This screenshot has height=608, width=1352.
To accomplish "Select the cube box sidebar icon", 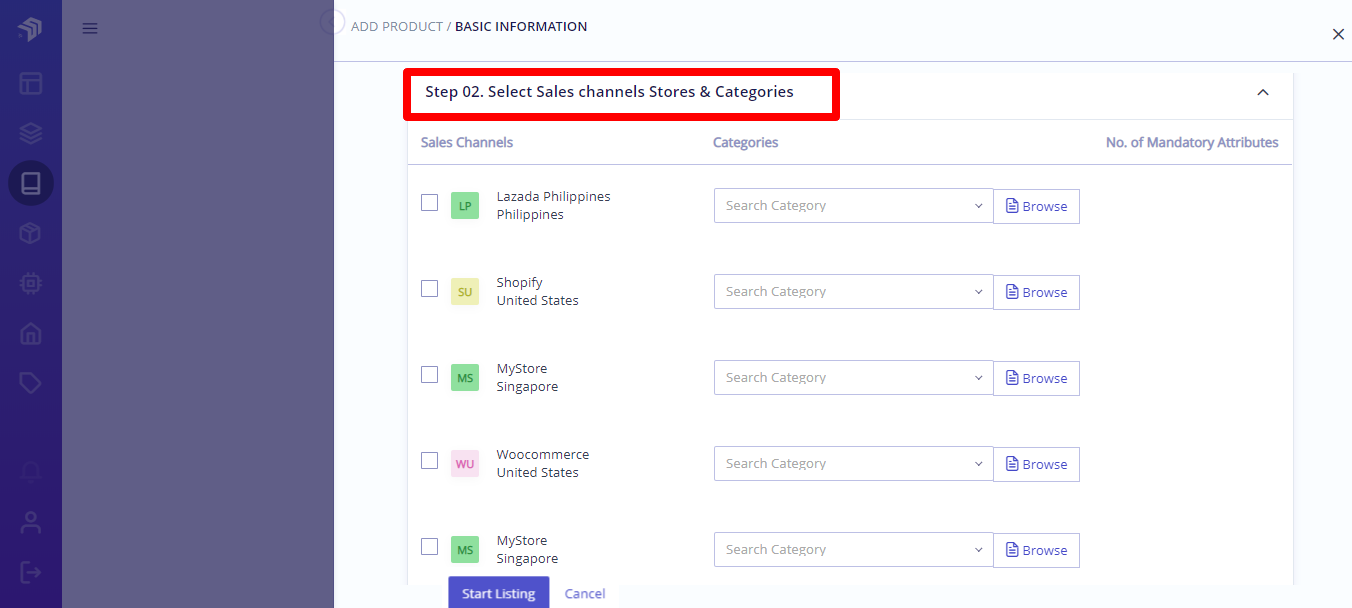I will tap(30, 233).
